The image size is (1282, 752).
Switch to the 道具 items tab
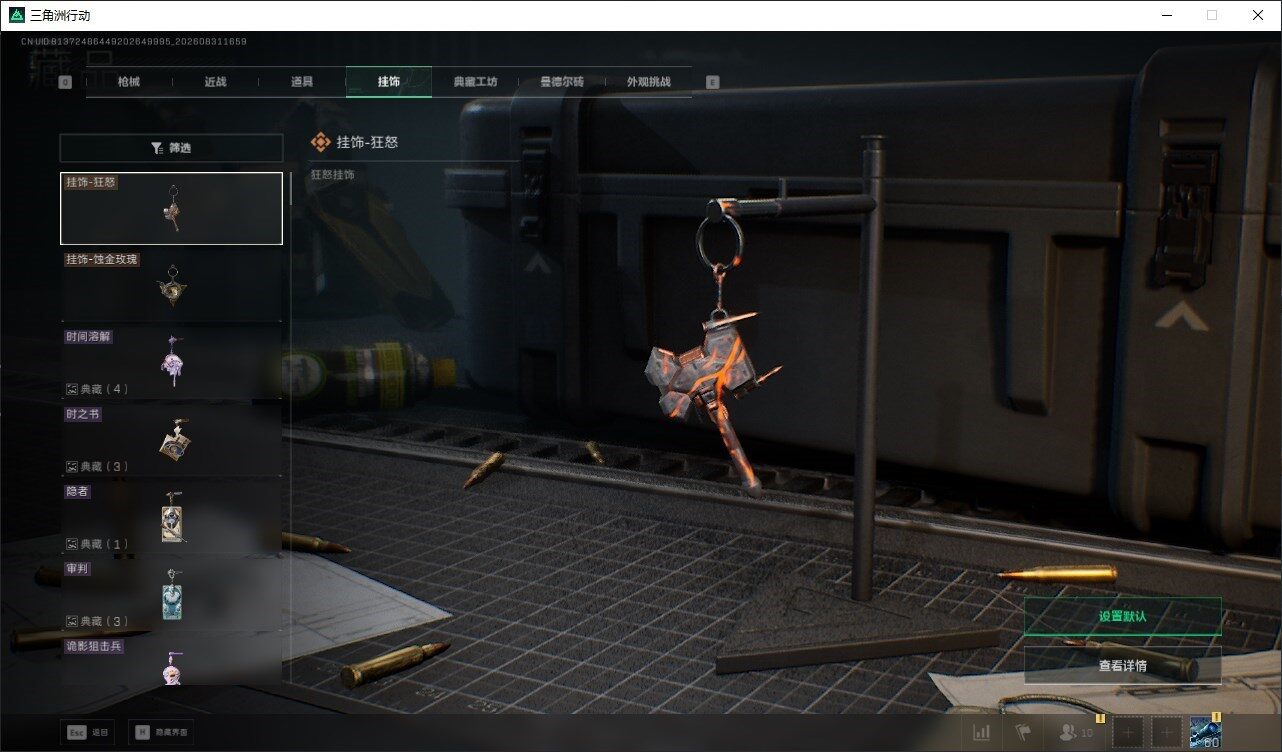pyautogui.click(x=301, y=82)
